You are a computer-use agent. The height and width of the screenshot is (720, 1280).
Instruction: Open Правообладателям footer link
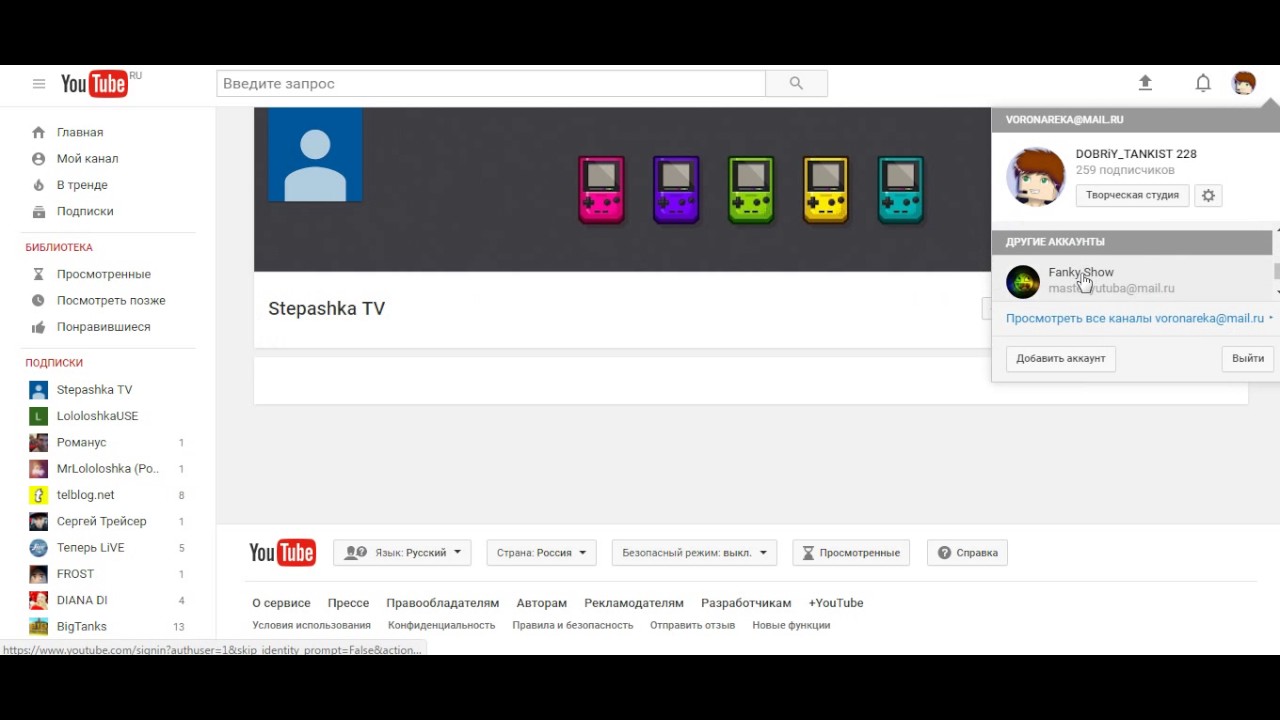(x=442, y=603)
